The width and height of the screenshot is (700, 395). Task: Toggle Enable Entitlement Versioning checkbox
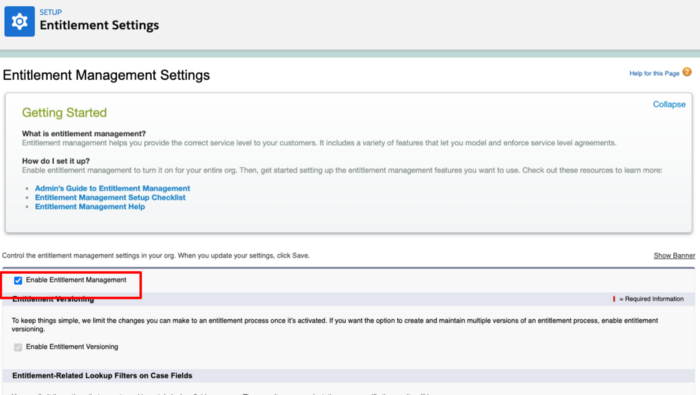[18, 347]
